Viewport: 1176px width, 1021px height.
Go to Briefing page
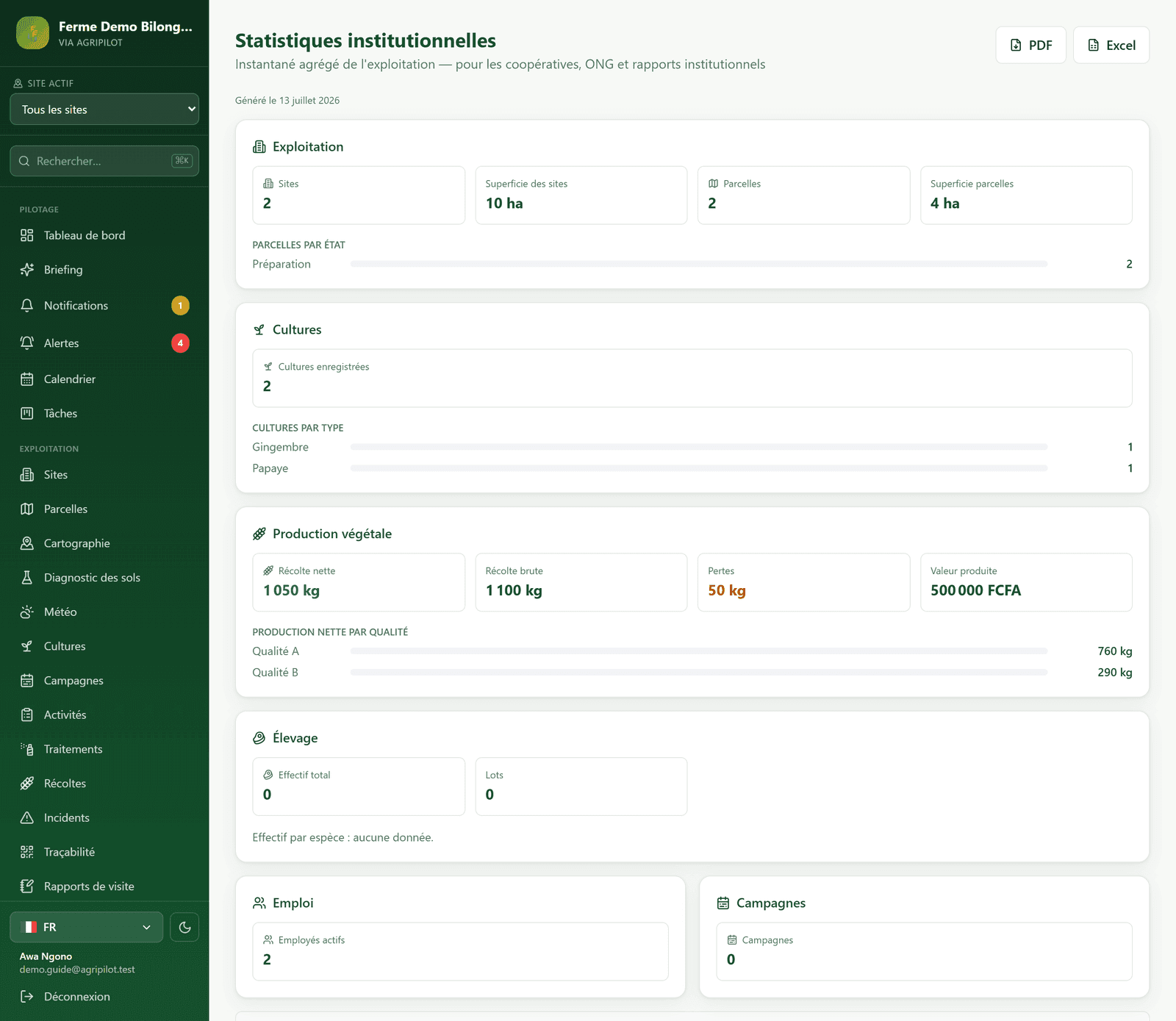(104, 270)
